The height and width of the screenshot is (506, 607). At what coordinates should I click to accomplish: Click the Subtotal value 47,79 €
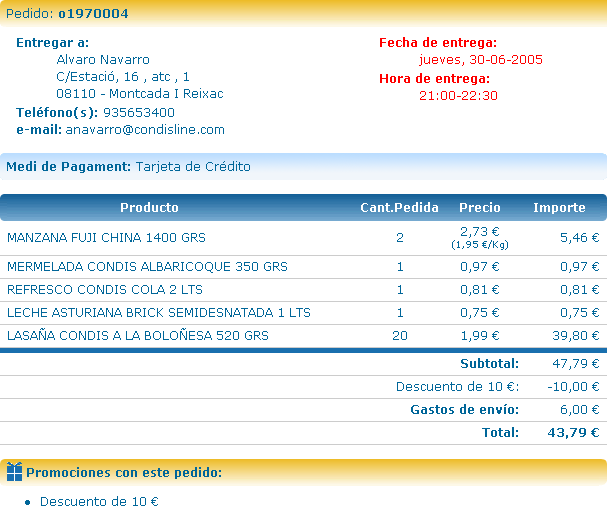[575, 364]
